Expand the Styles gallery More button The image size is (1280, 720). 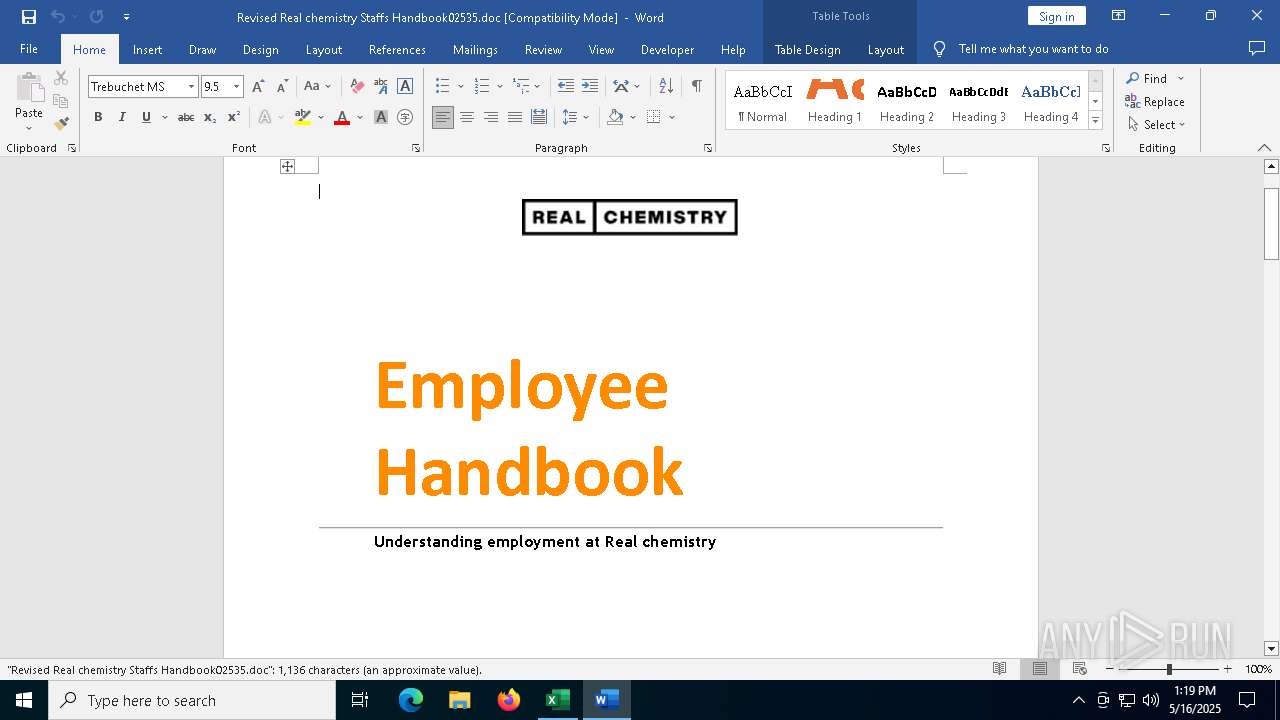[1096, 122]
